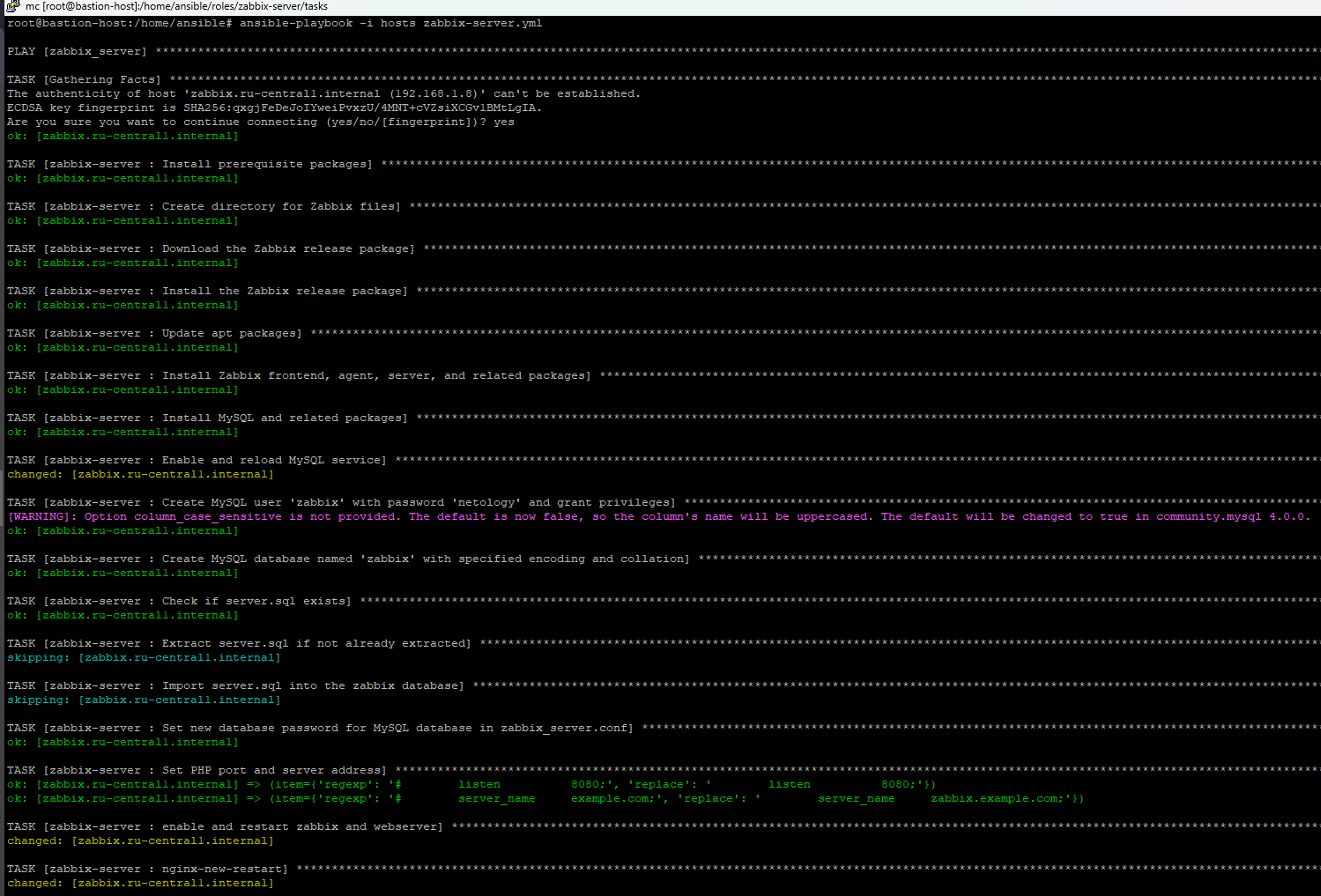Click ok result under Gathering Facts

[123, 137]
